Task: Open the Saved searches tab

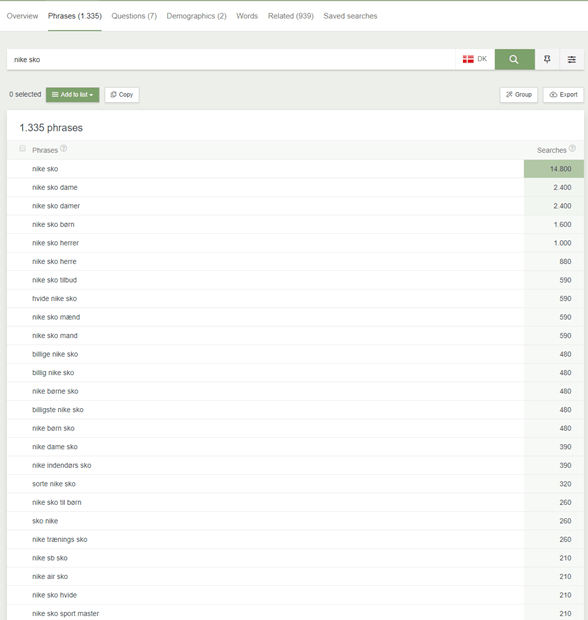Action: (350, 16)
